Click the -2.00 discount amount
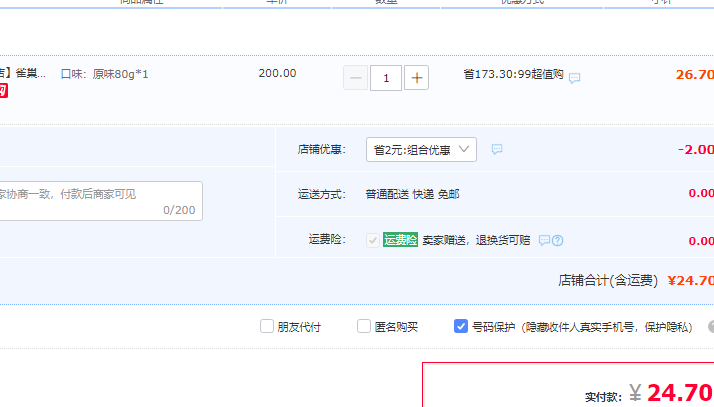Viewport: 714px width, 407px height. 696,149
